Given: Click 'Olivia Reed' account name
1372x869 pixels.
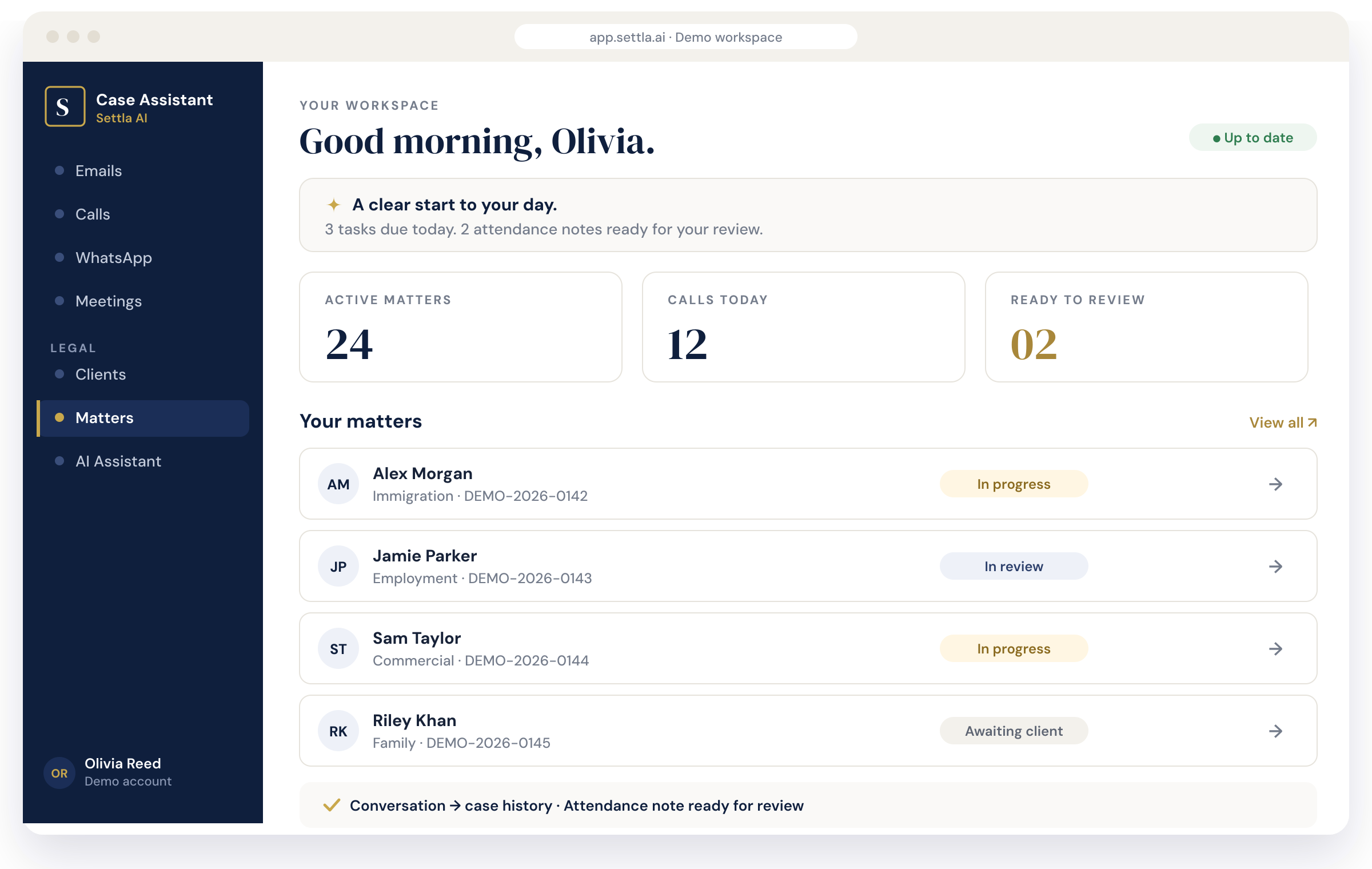Looking at the screenshot, I should [123, 763].
